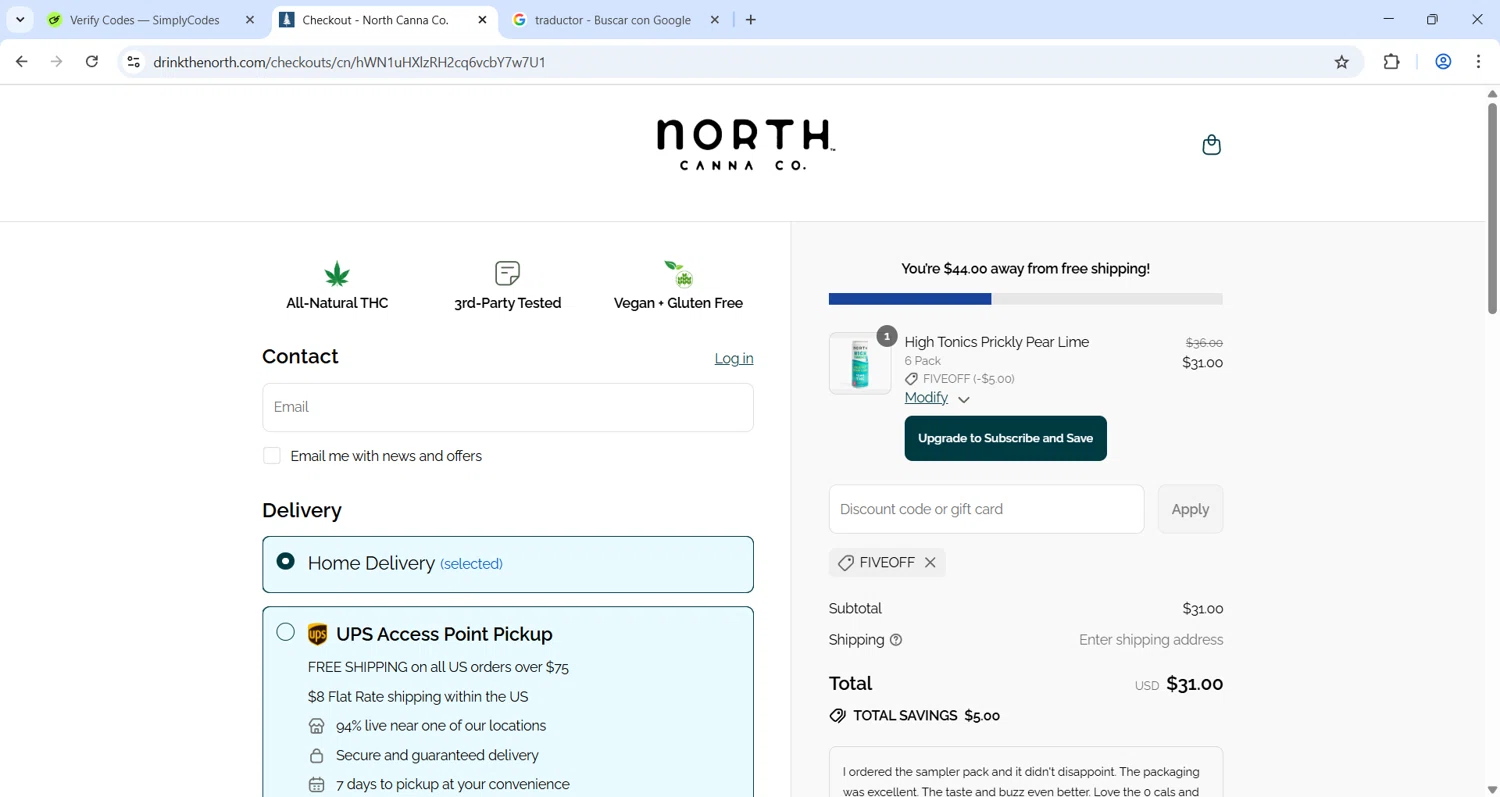This screenshot has width=1500, height=797.
Task: Click the $8 Flat Rate shipping text
Action: click(x=418, y=697)
